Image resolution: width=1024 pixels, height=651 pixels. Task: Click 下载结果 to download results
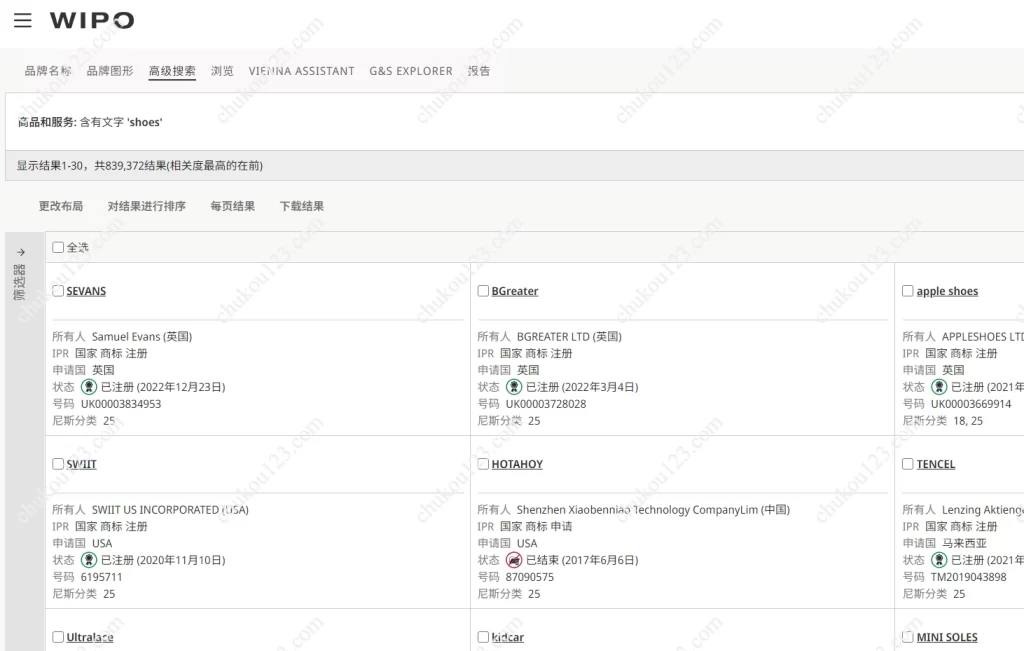click(301, 206)
